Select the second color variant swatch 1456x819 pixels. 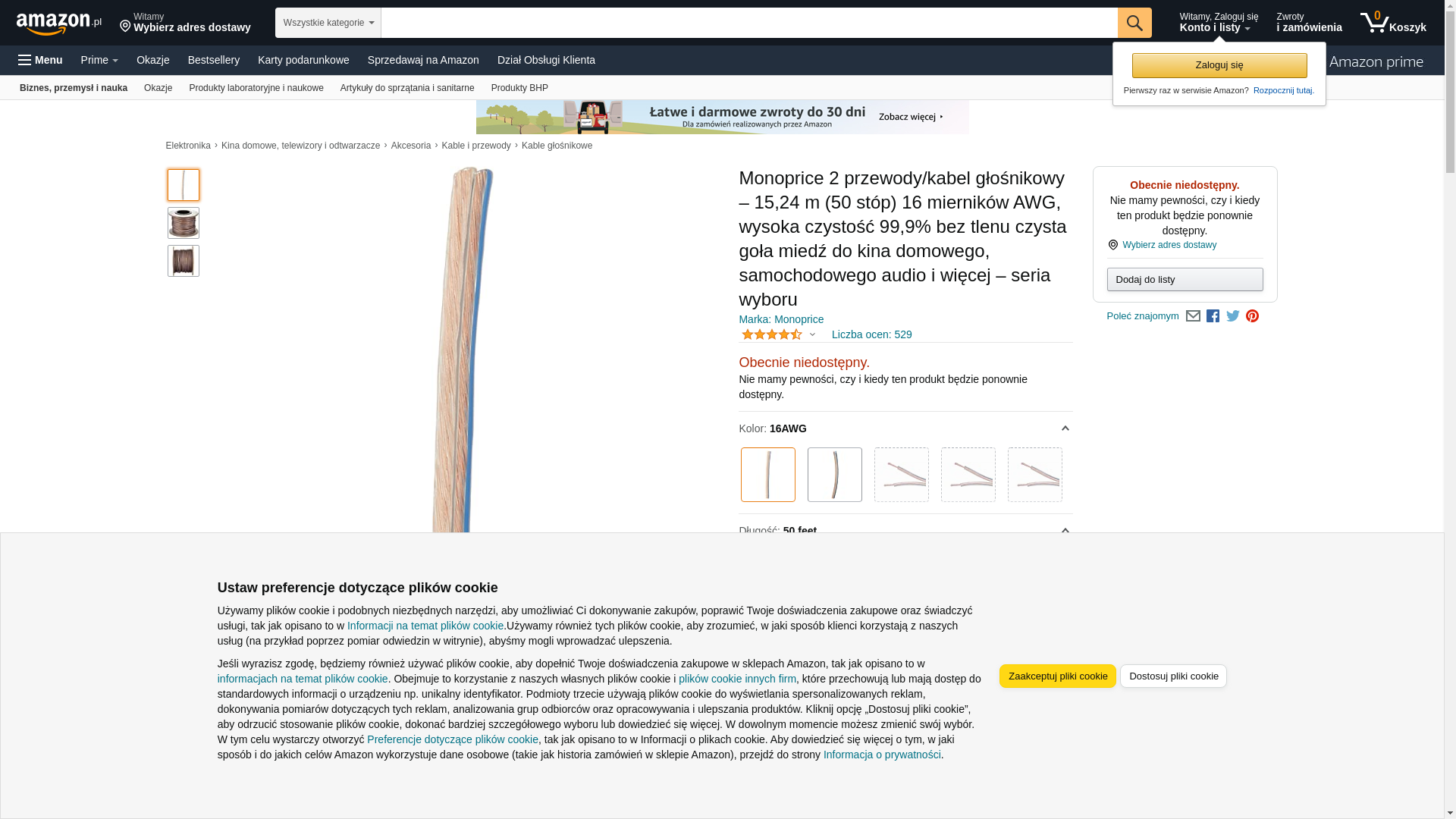(834, 475)
